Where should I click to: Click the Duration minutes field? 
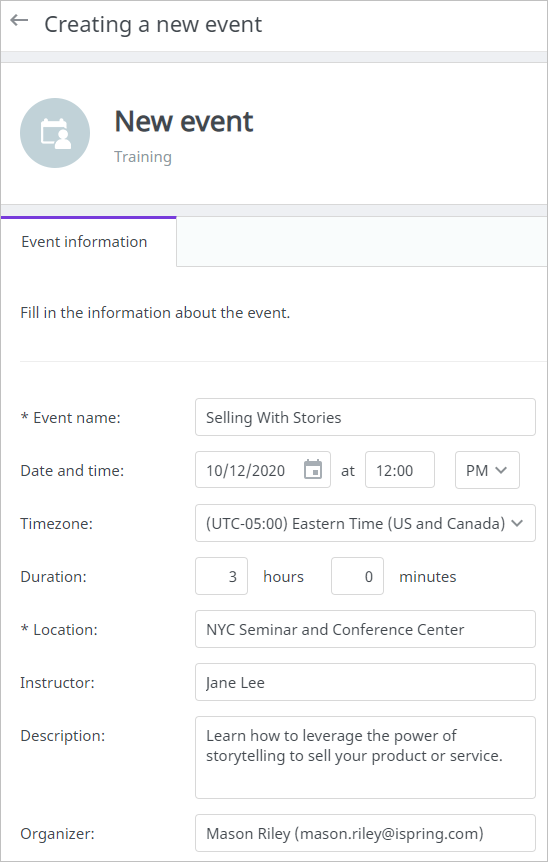(357, 576)
